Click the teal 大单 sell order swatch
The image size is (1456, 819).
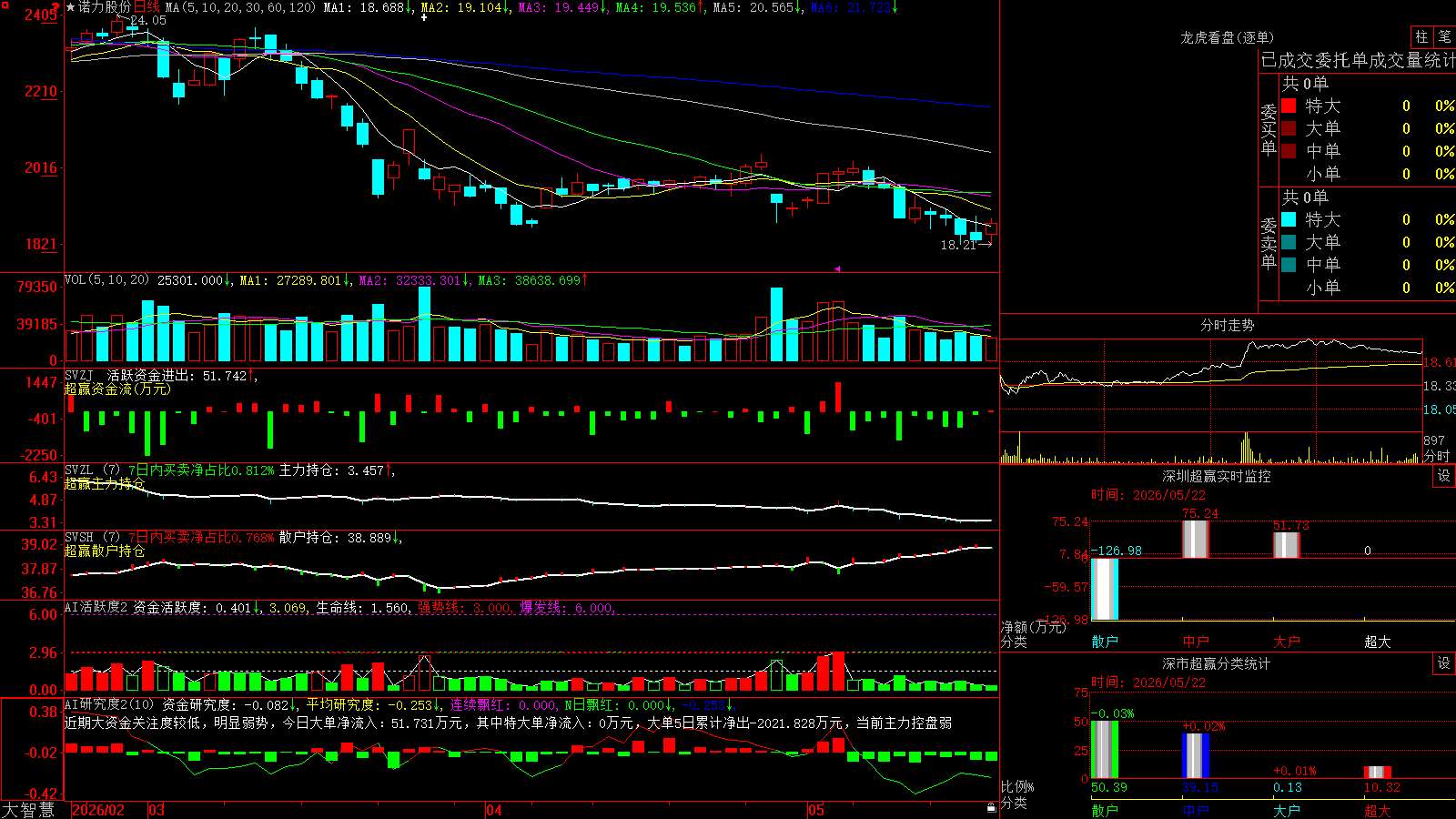point(1289,242)
